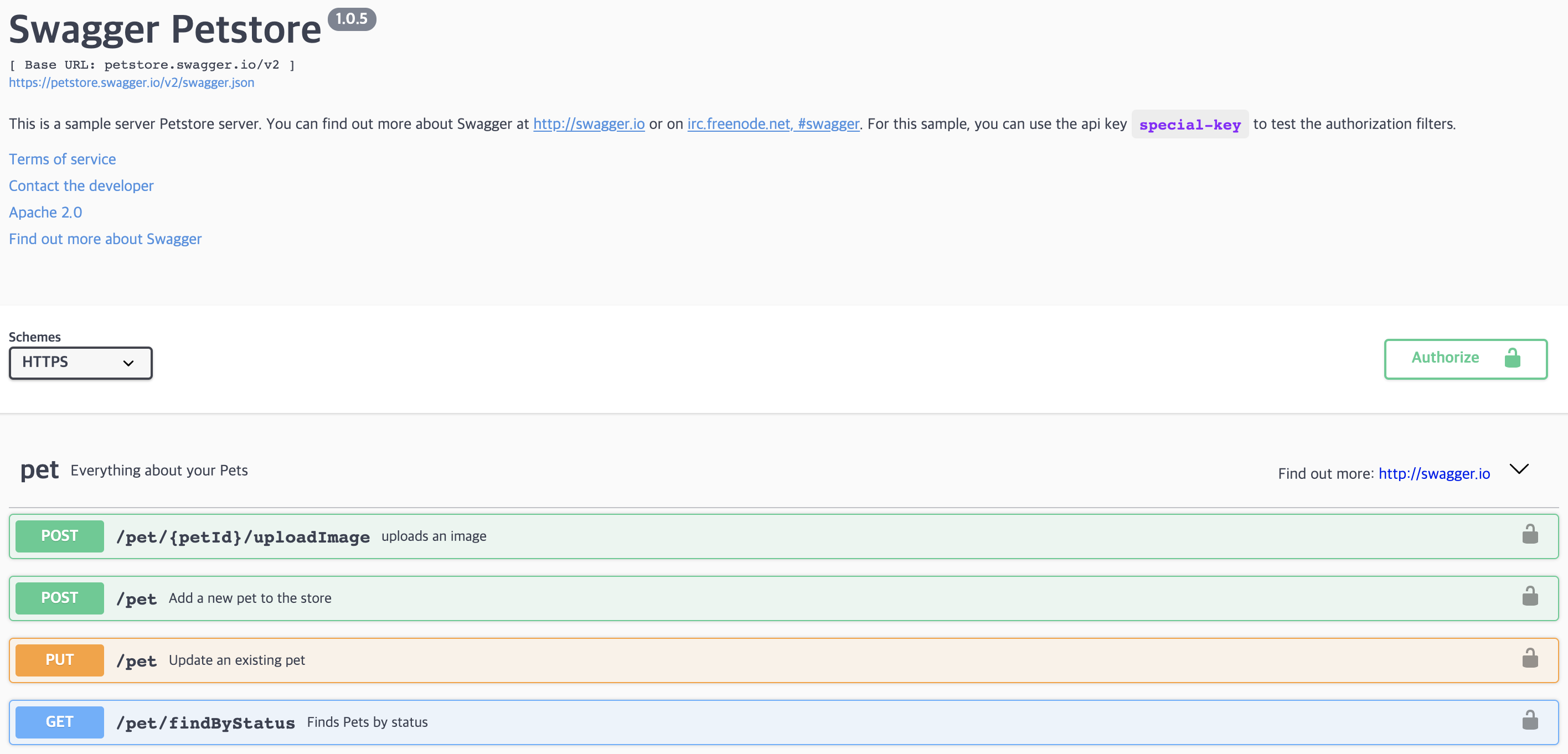Click the green lock icon inside Authorize button
Viewport: 1568px width, 754px height.
[1512, 358]
